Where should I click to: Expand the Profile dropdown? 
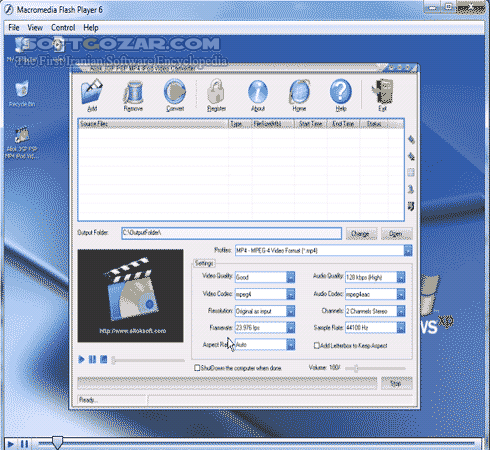point(408,250)
